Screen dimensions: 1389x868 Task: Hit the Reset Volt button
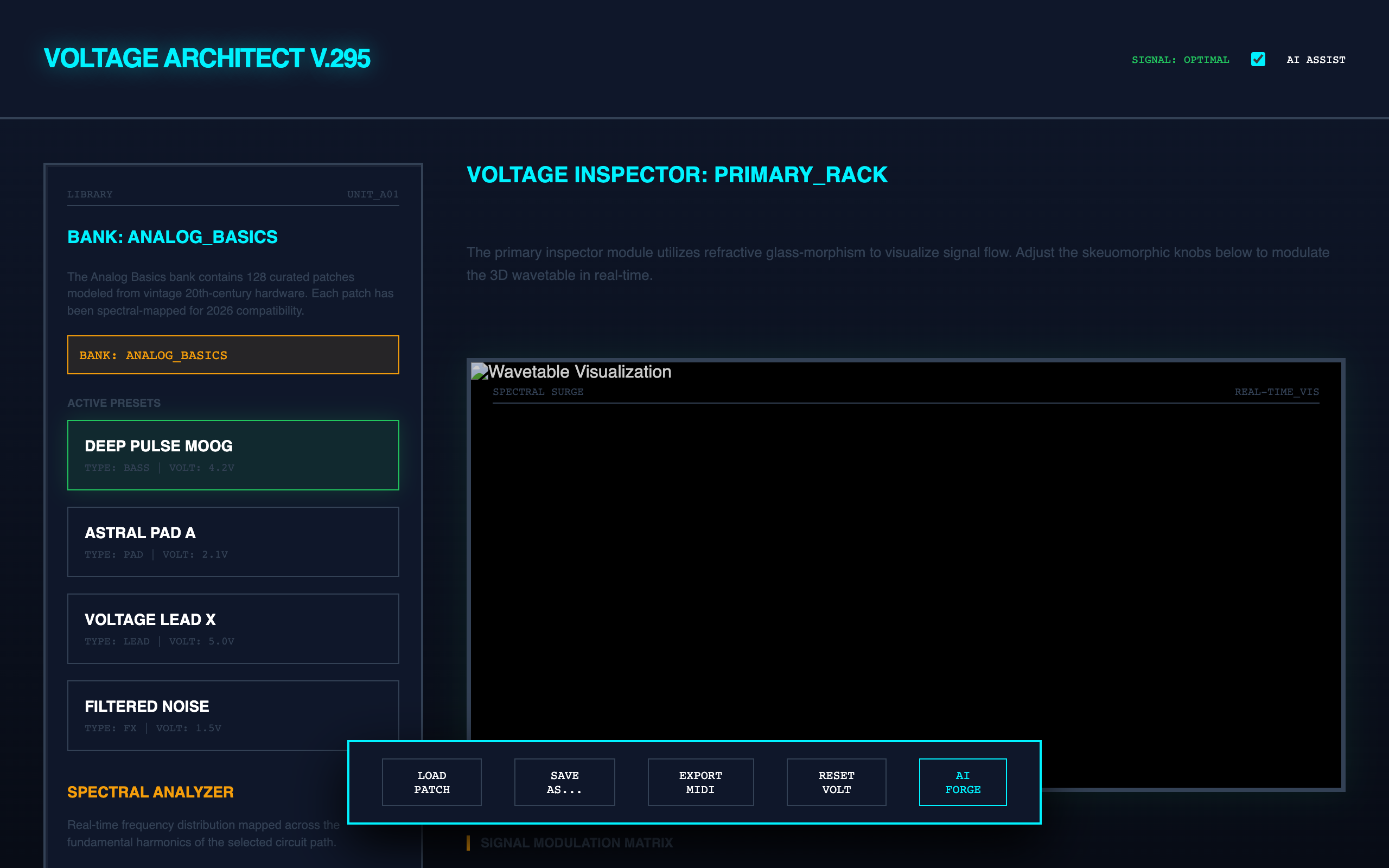[836, 782]
